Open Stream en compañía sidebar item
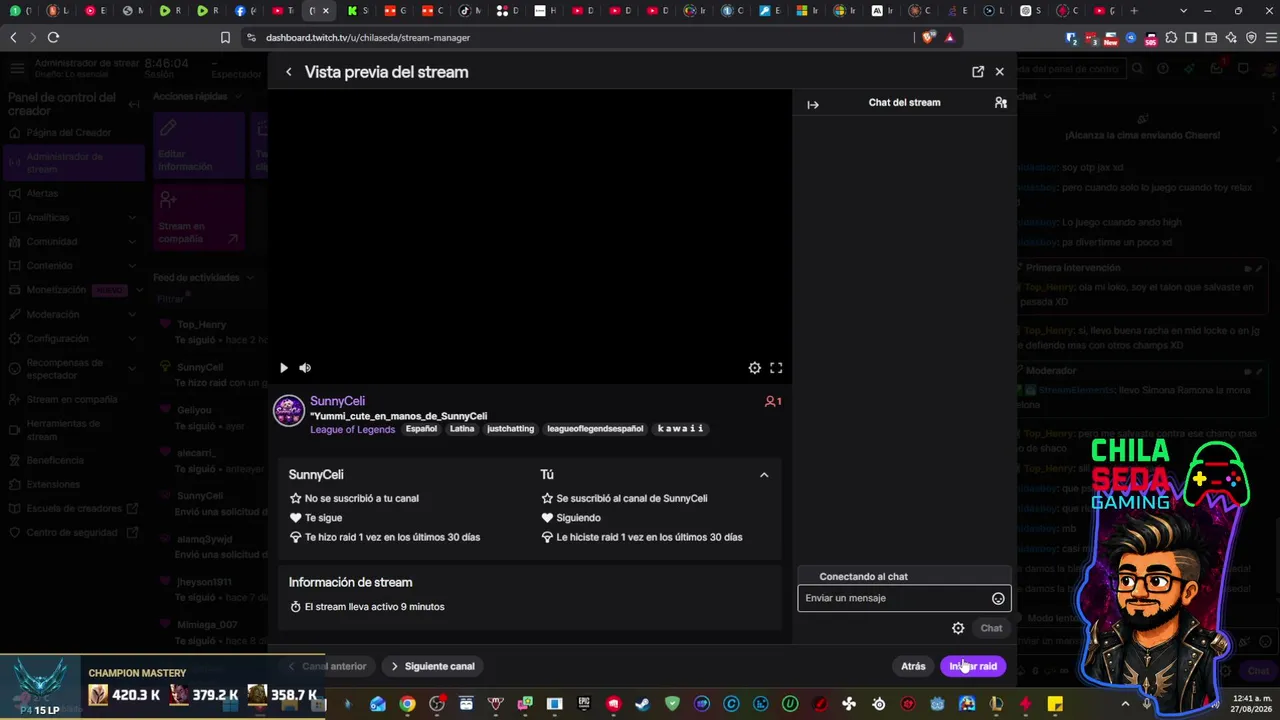The image size is (1280, 720). coord(72,400)
